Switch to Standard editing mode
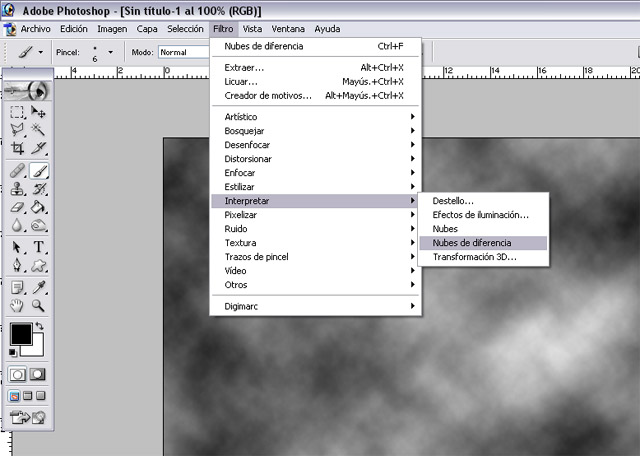Screen dimensions: 640x456 [17, 374]
